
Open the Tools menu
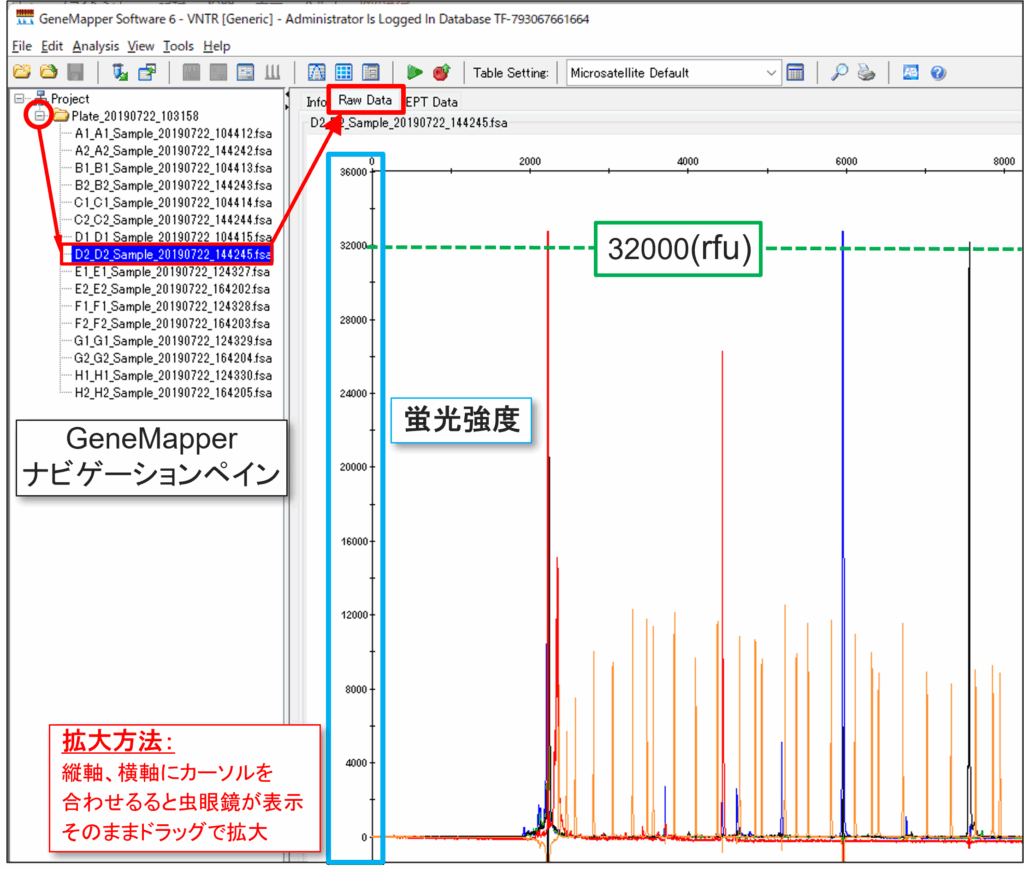coord(179,46)
